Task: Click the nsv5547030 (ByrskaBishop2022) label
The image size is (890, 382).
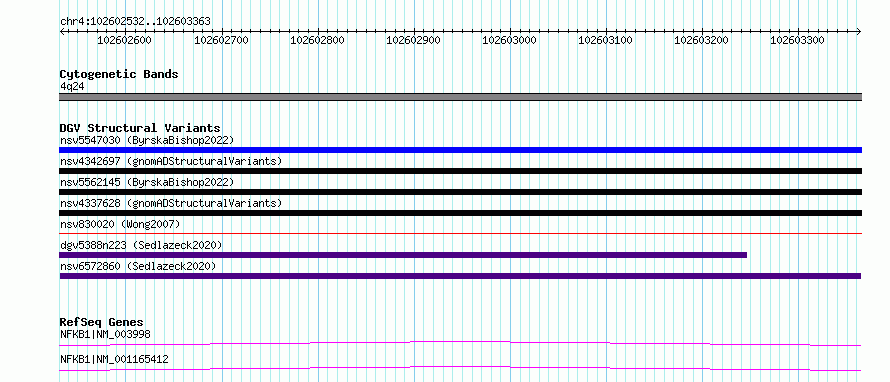Action: pyautogui.click(x=147, y=140)
